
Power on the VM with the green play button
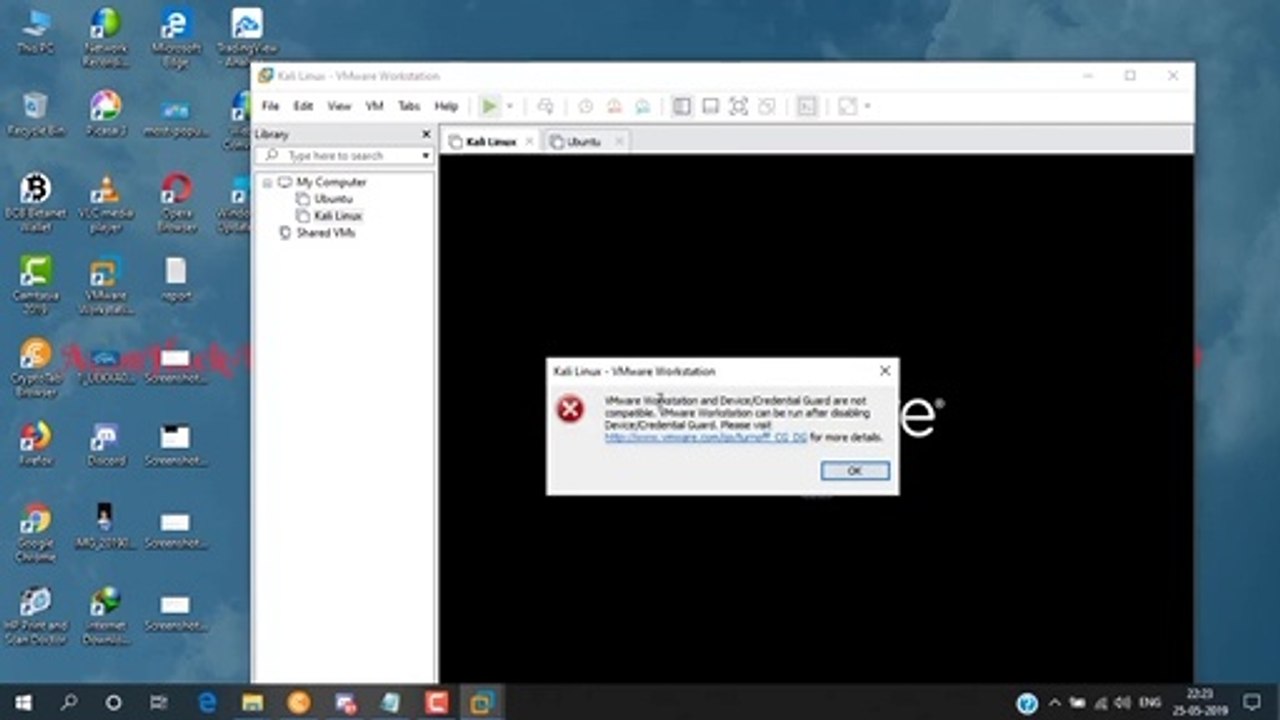[489, 106]
